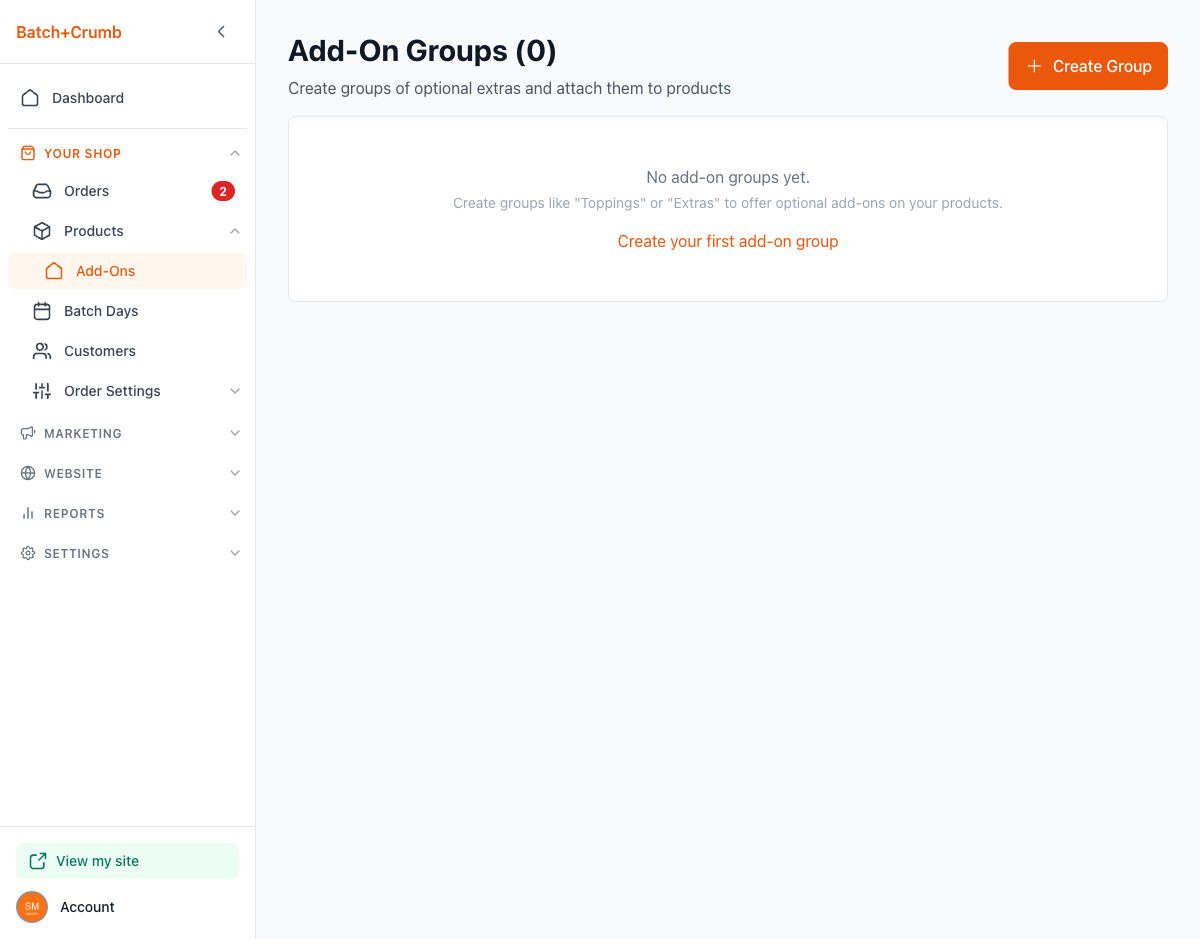Image resolution: width=1200 pixels, height=939 pixels.
Task: Click the Create Group button
Action: 1087,66
